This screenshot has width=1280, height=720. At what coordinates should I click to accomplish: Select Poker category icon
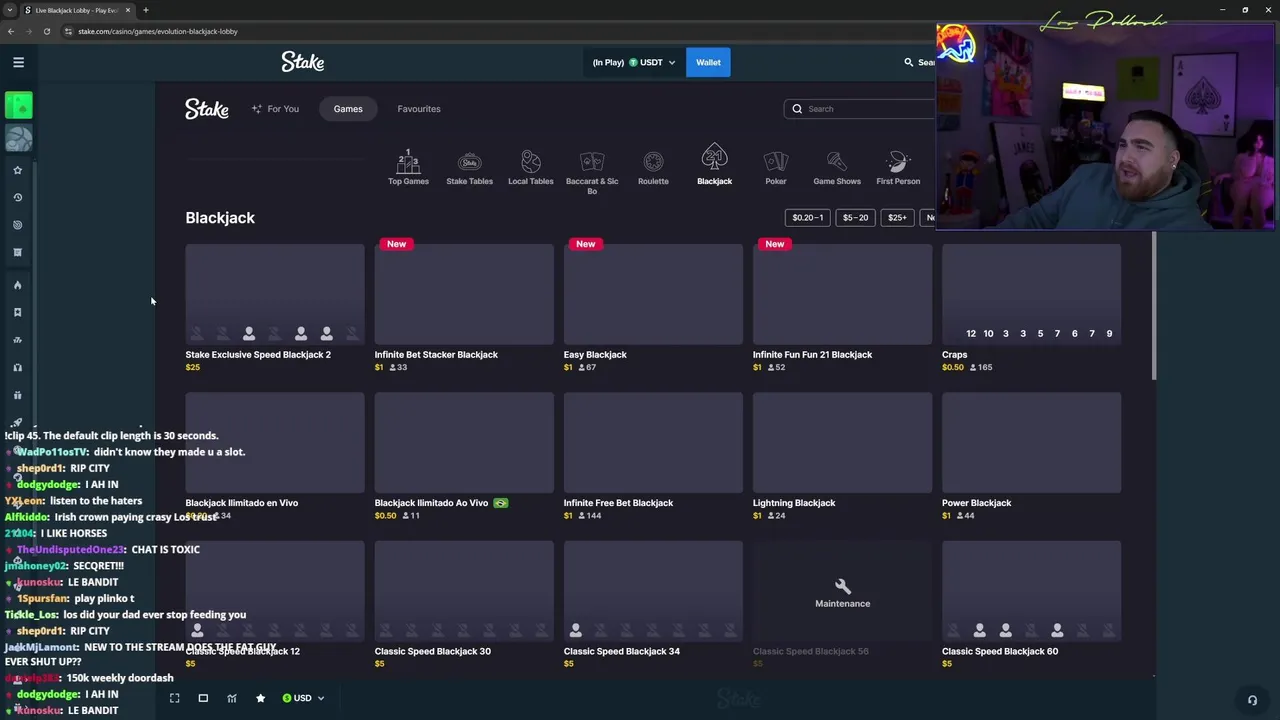[x=776, y=168]
